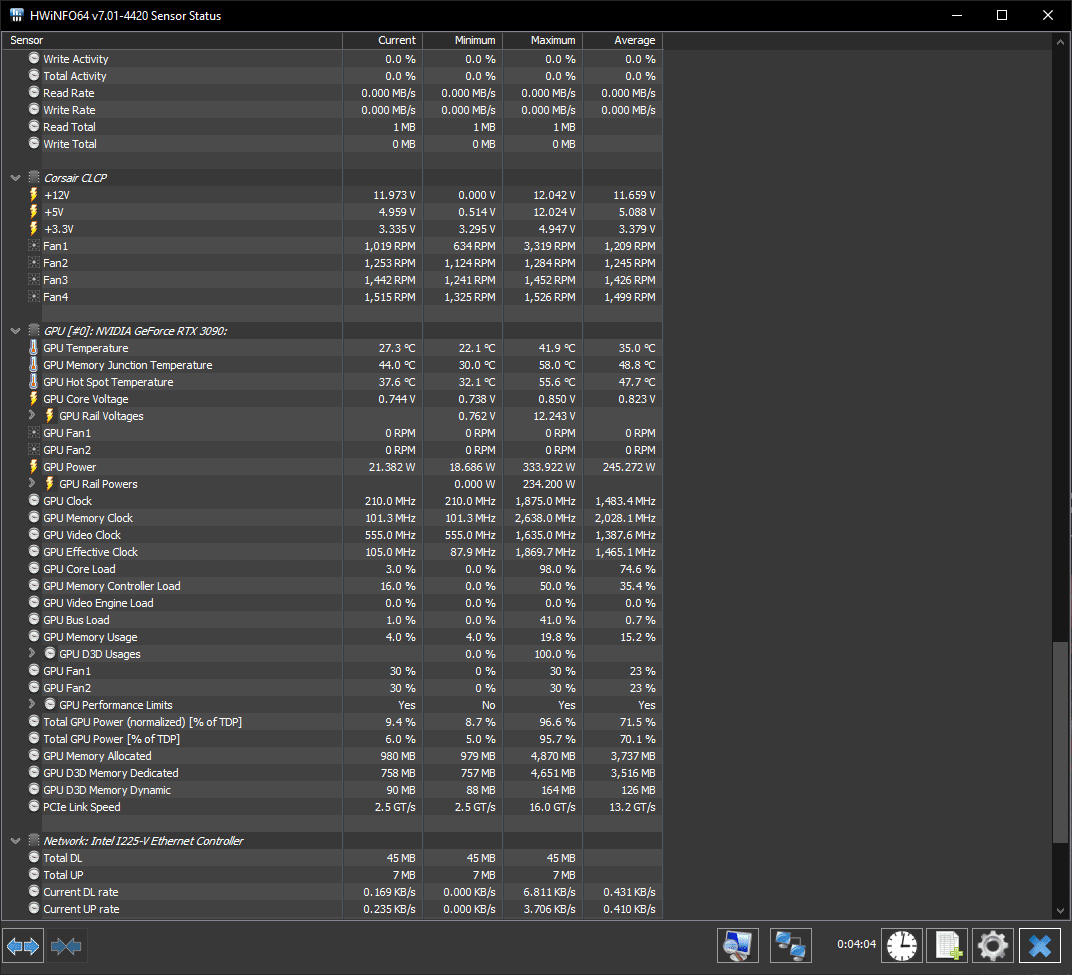Click the GPU Core Load gauge icon
Screen dimensions: 1072x975
point(34,568)
